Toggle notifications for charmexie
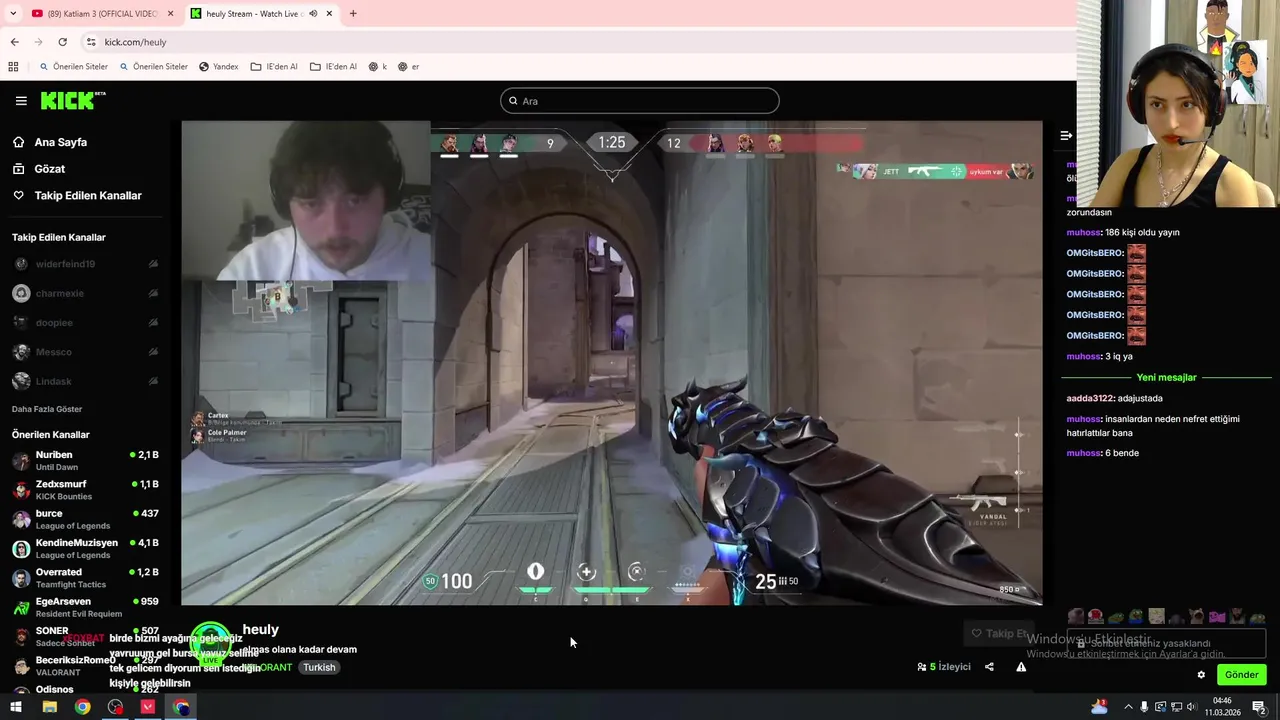Image resolution: width=1280 pixels, height=720 pixels. point(153,294)
